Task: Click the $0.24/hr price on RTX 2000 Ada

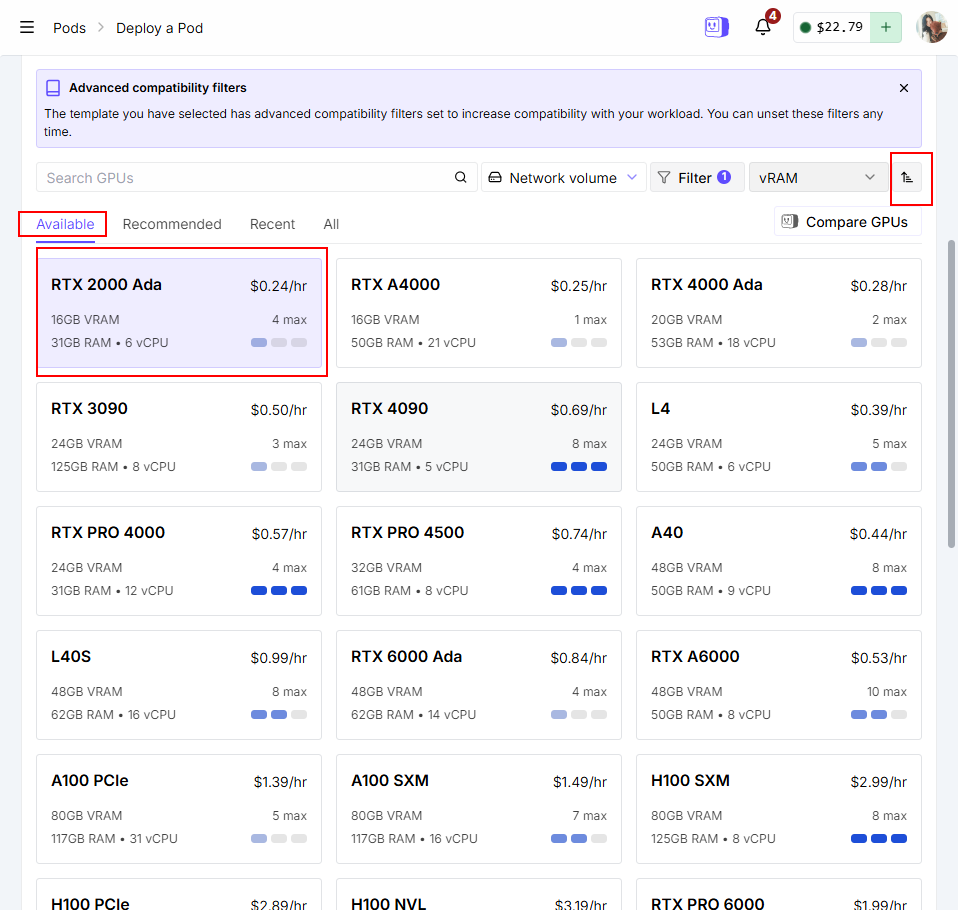Action: pos(279,286)
